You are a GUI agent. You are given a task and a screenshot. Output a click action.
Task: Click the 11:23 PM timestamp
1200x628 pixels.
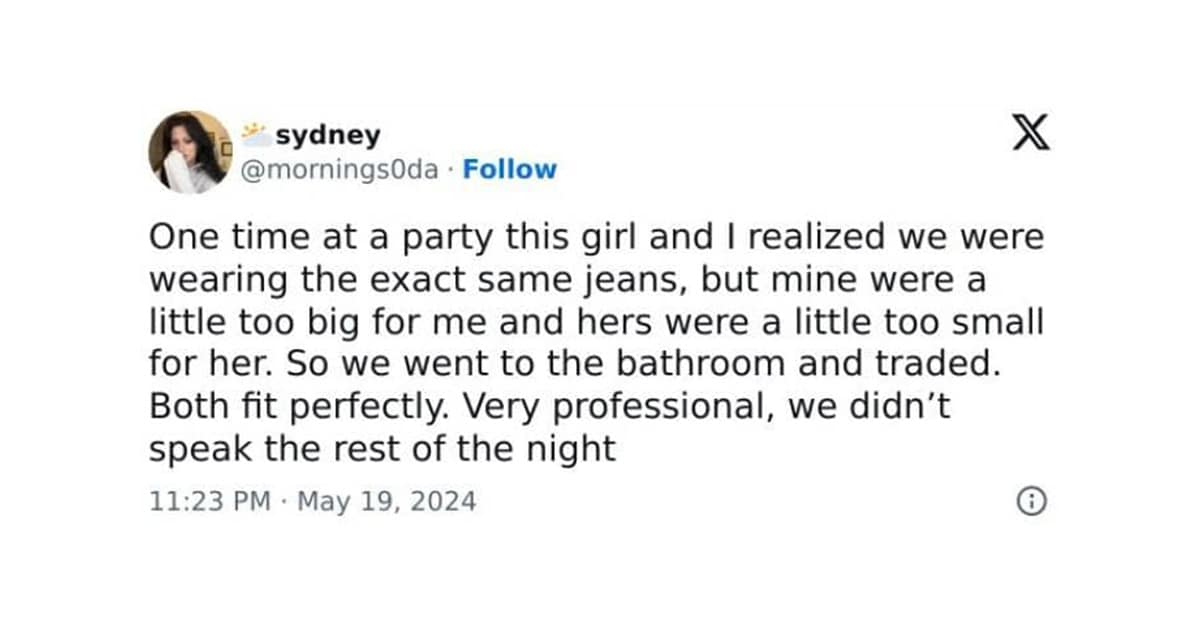click(x=209, y=501)
